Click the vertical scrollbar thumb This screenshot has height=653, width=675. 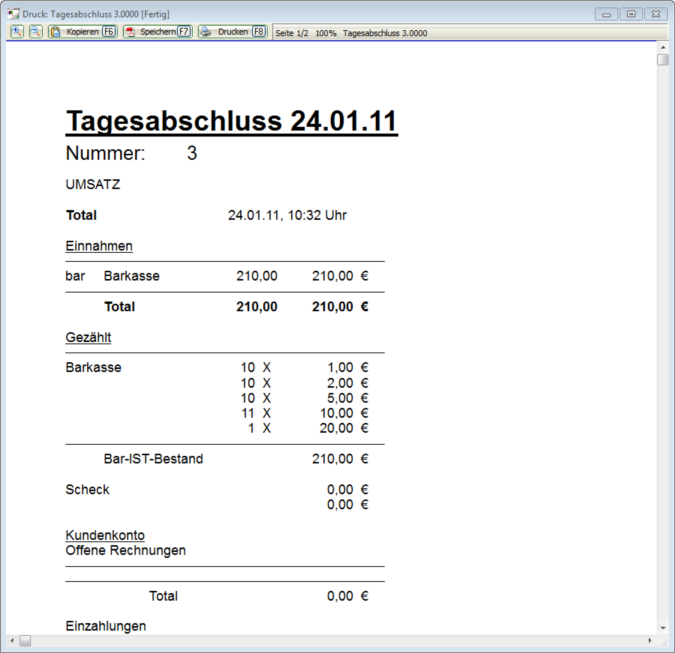[x=662, y=60]
